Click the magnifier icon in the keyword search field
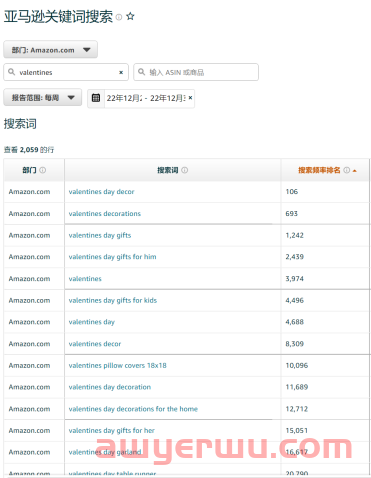This screenshot has width=371, height=478. [12, 72]
